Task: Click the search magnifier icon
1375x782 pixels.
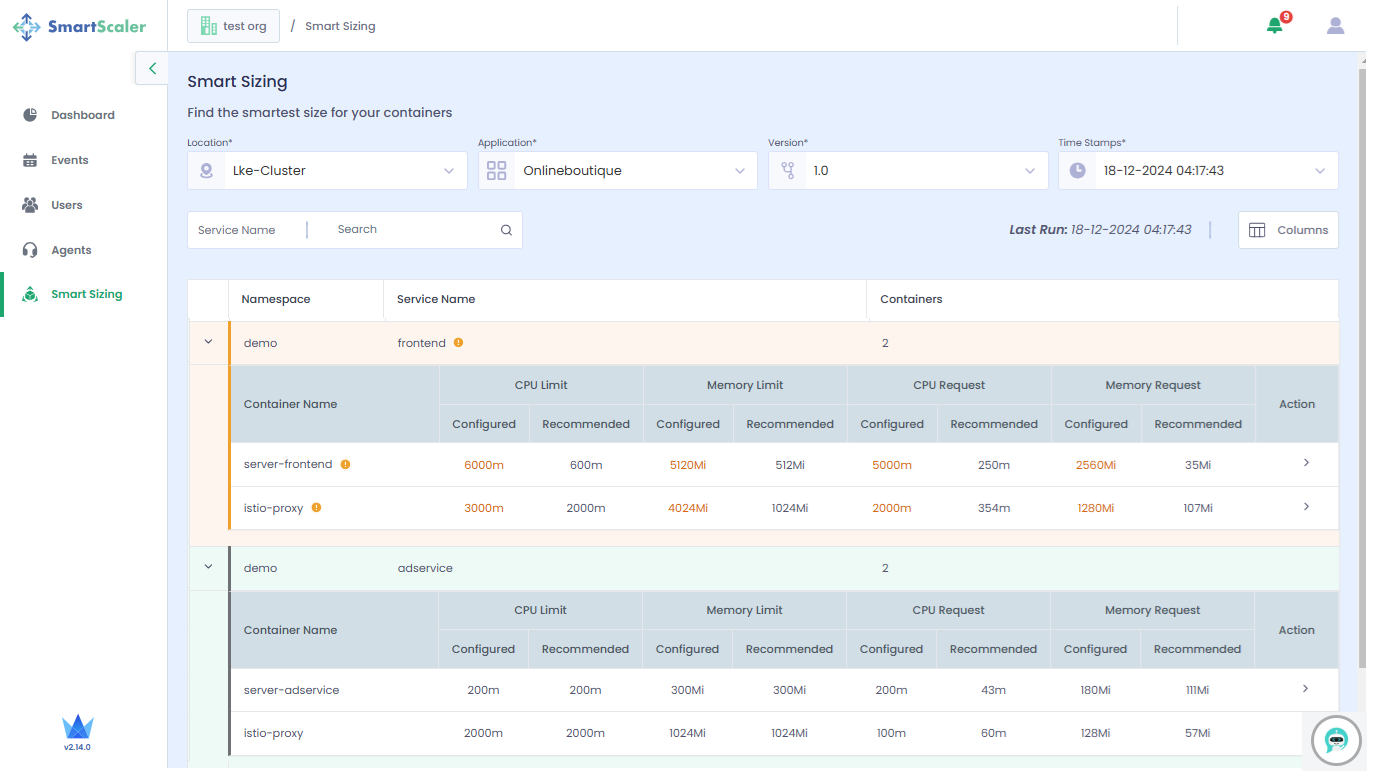Action: click(x=506, y=230)
